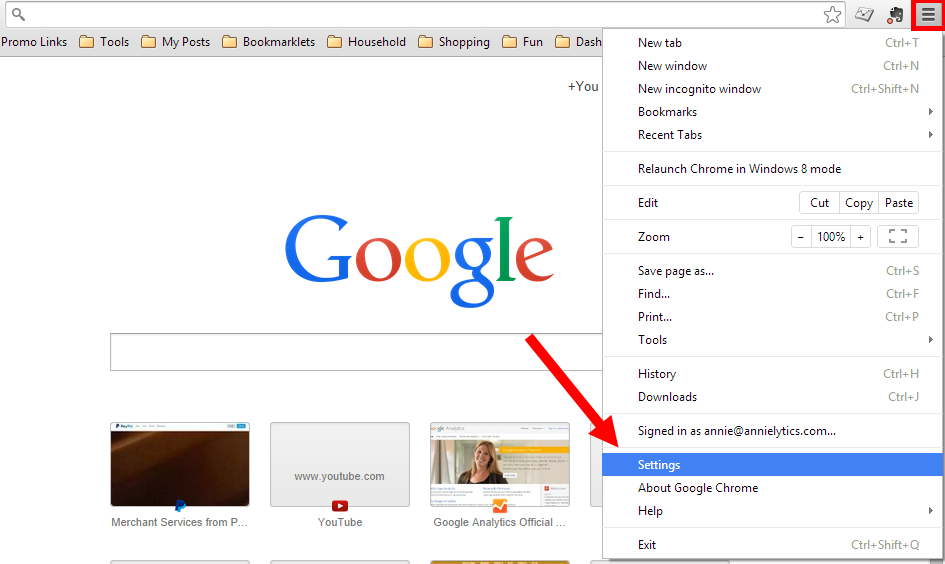The image size is (945, 564).
Task: Decrease zoom with the minus button
Action: click(800, 237)
